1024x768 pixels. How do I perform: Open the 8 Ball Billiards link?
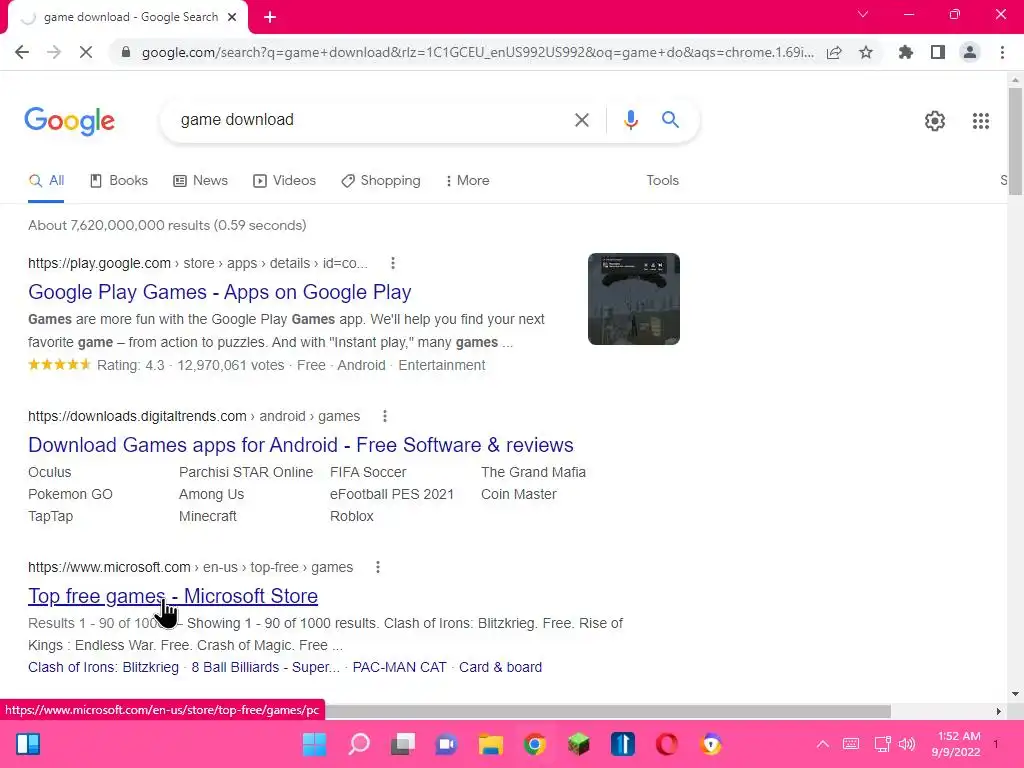tap(265, 667)
